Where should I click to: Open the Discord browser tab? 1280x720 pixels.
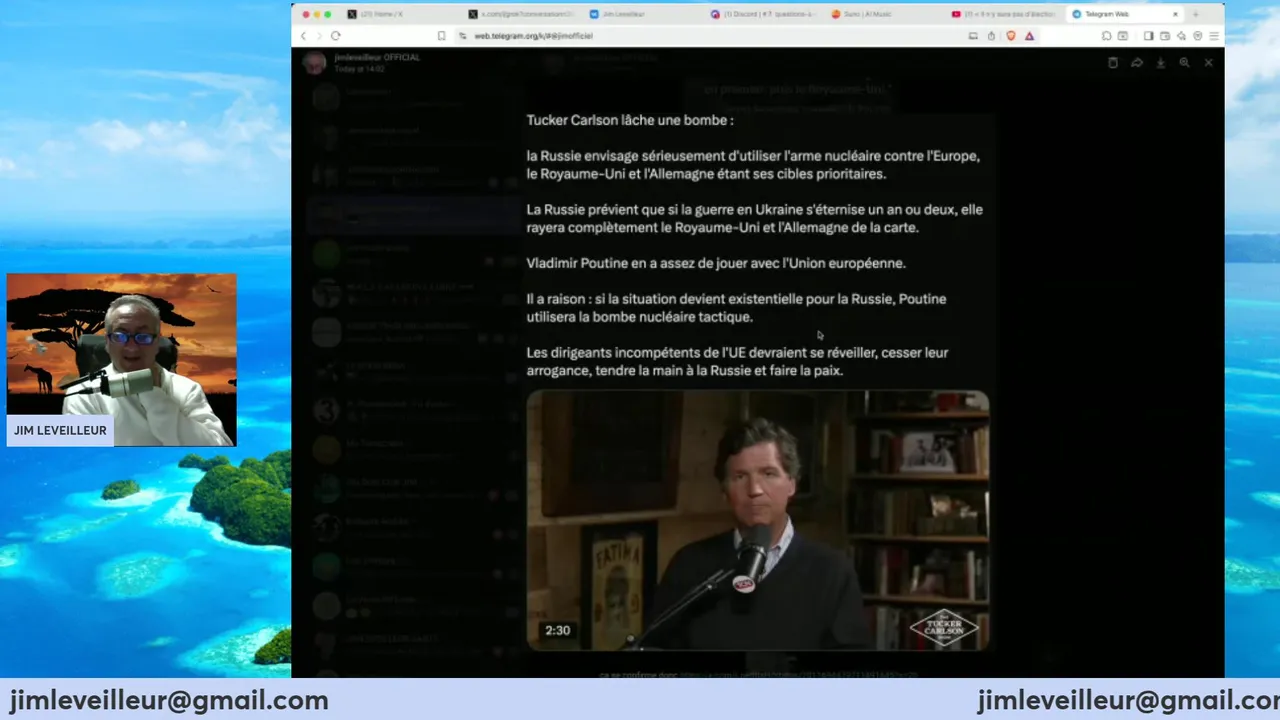[x=764, y=14]
